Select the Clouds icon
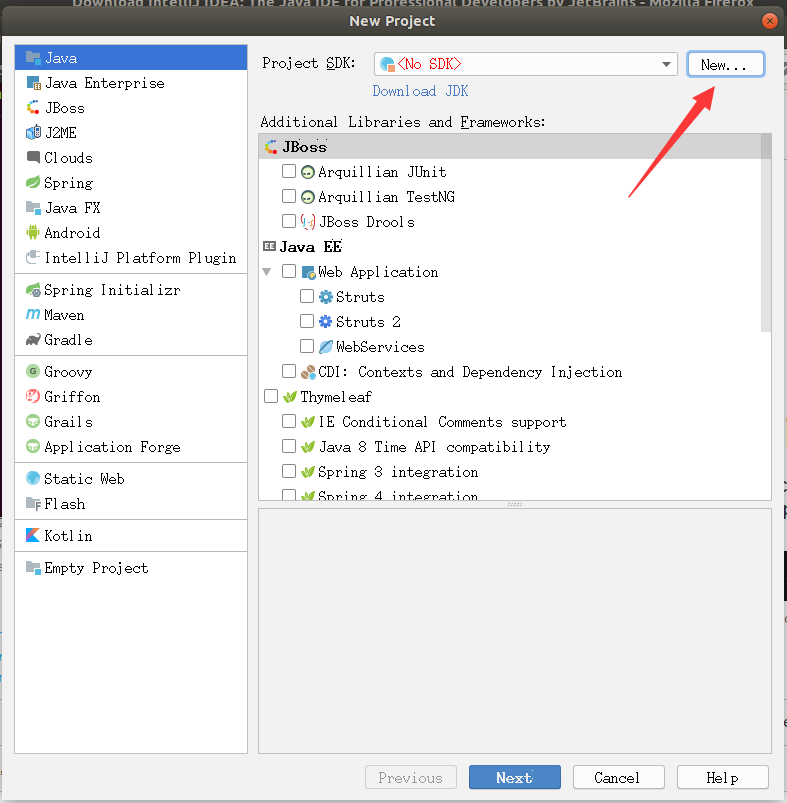The image size is (787, 803). (x=33, y=157)
